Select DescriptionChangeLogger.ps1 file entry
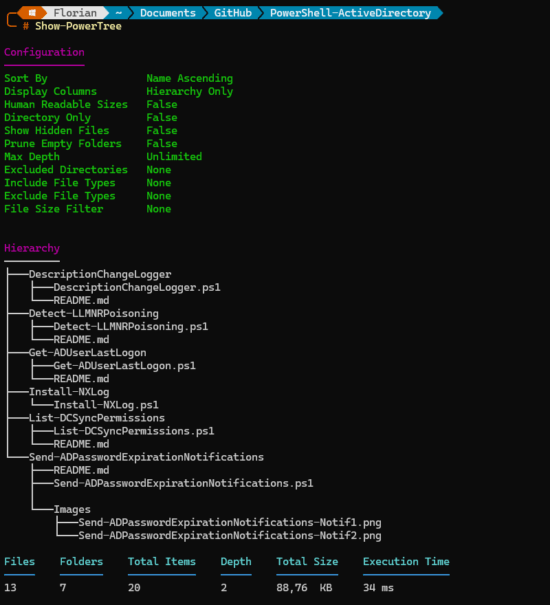This screenshot has height=605, width=550. click(137, 287)
